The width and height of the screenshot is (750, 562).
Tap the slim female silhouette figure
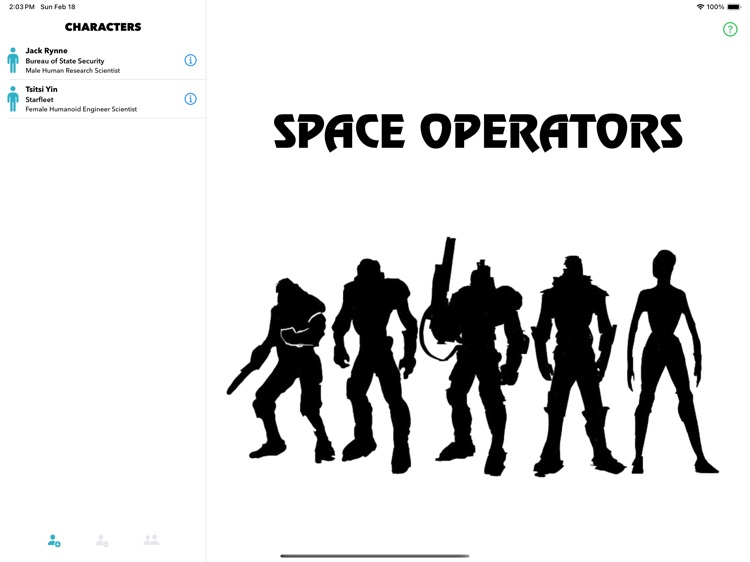click(673, 362)
